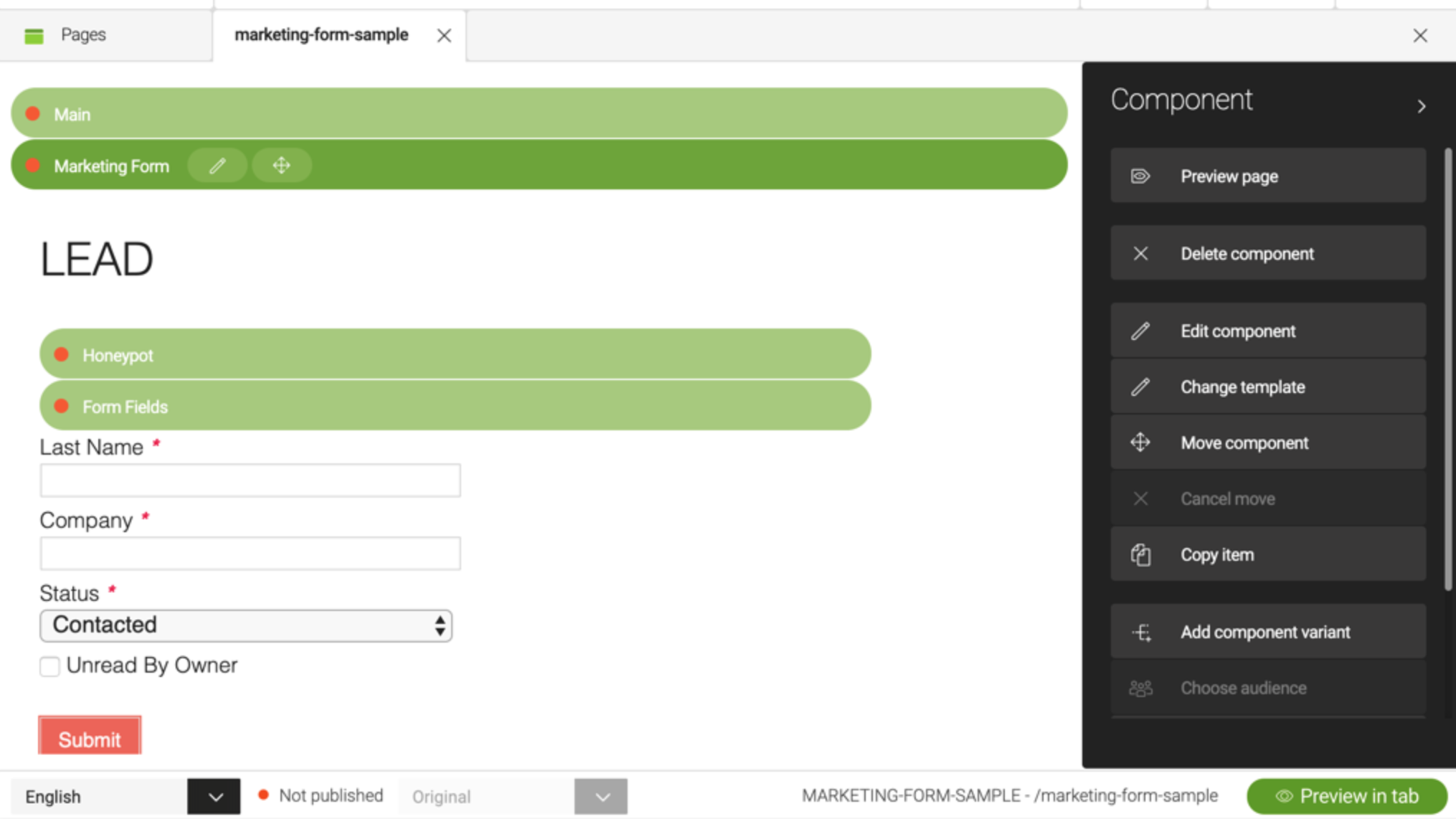Toggle the Unread By Owner checkbox
Screen dimensions: 1456x819
coord(50,665)
